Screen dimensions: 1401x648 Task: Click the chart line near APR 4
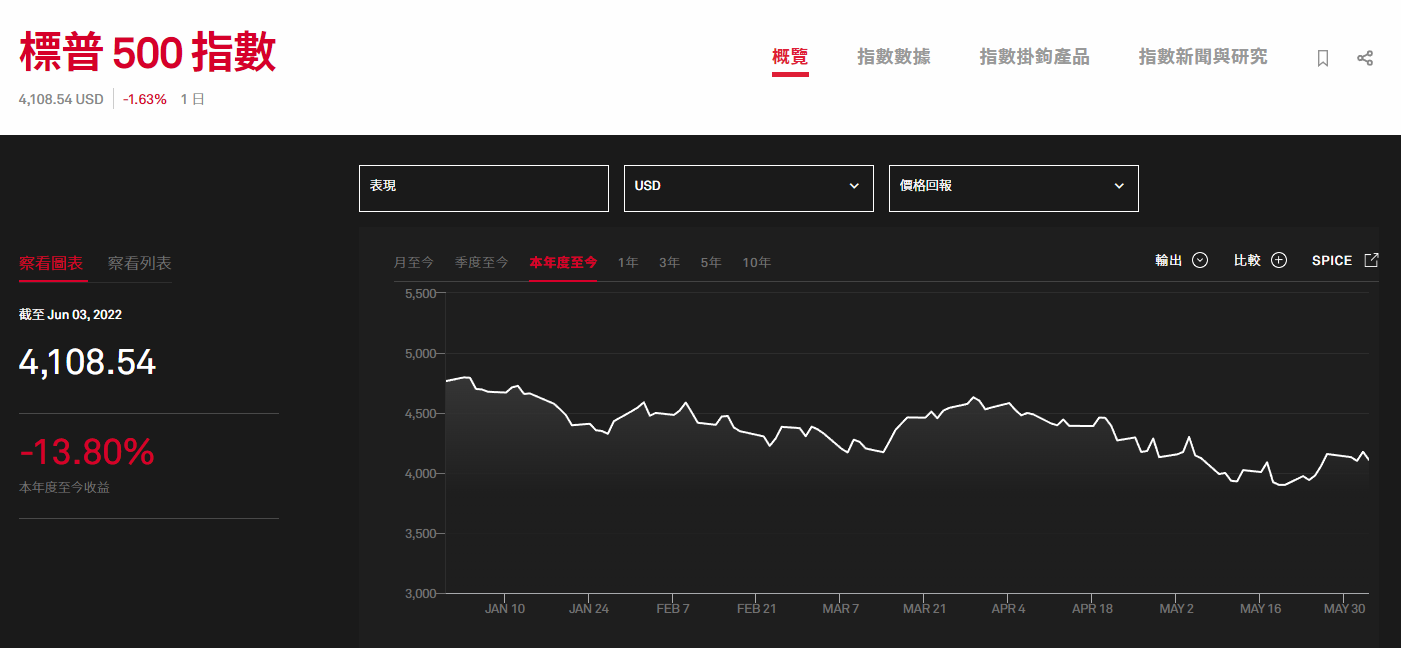tap(1008, 404)
